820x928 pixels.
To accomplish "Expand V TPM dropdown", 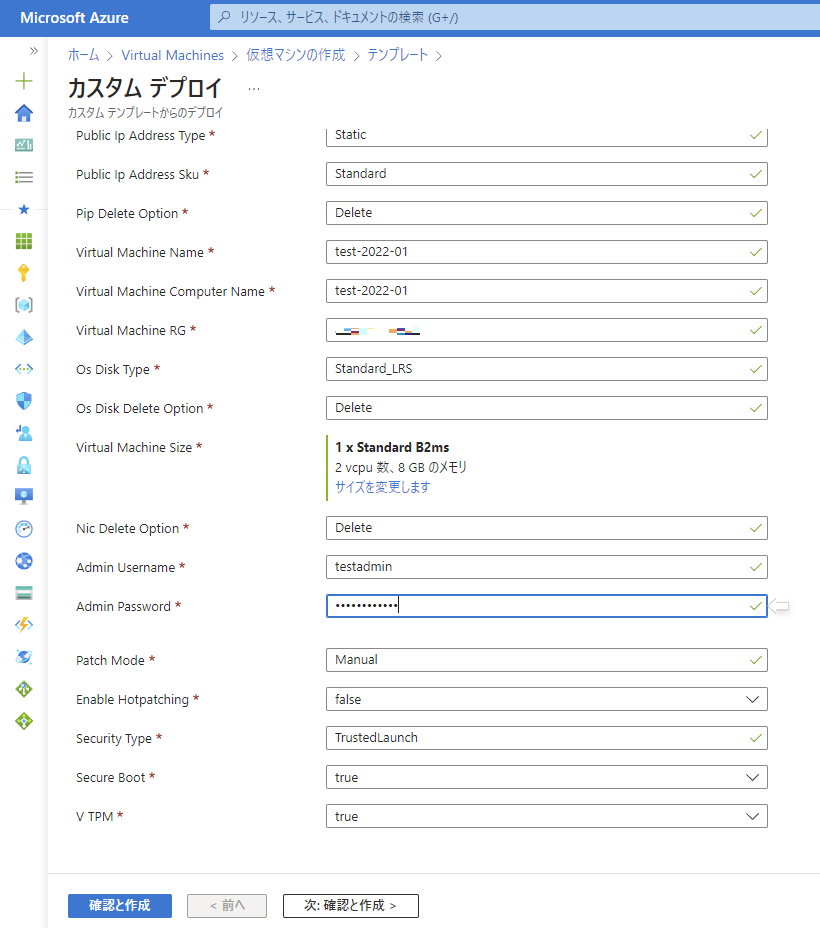I will [x=547, y=816].
